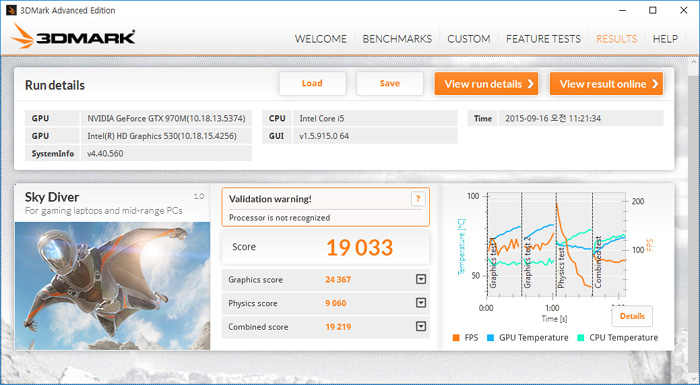Image resolution: width=700 pixels, height=385 pixels.
Task: Open View result online
Action: pos(606,84)
